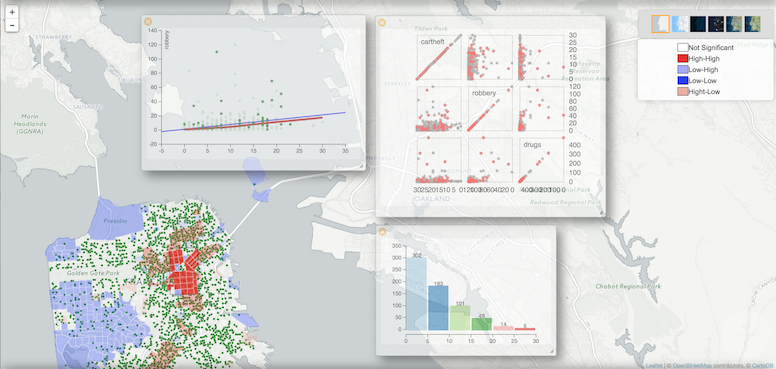
Task: Pick the last satellite basemap thumbnail
Action: 752,23
